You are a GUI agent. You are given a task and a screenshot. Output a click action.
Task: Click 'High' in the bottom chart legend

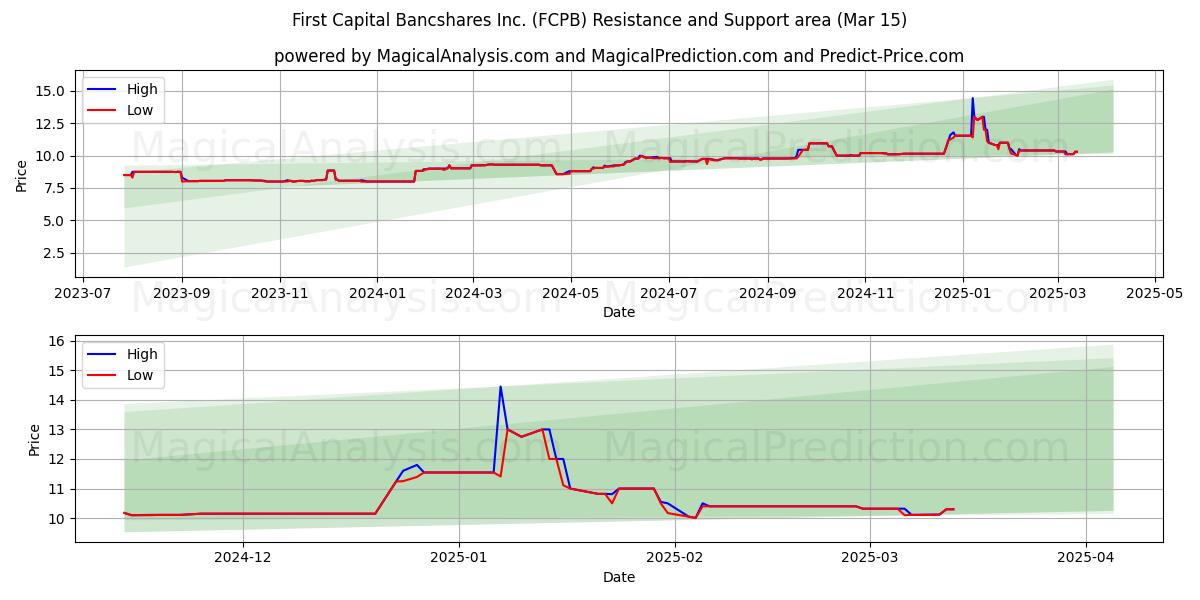(142, 354)
